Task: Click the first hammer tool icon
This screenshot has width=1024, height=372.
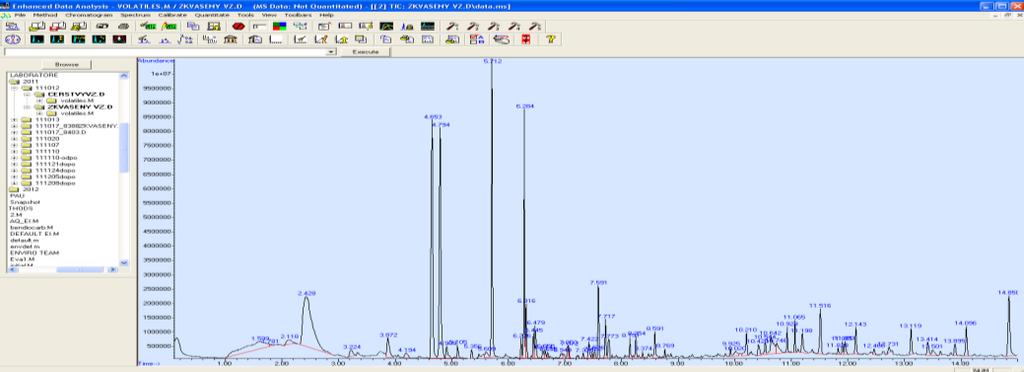Action: (452, 26)
